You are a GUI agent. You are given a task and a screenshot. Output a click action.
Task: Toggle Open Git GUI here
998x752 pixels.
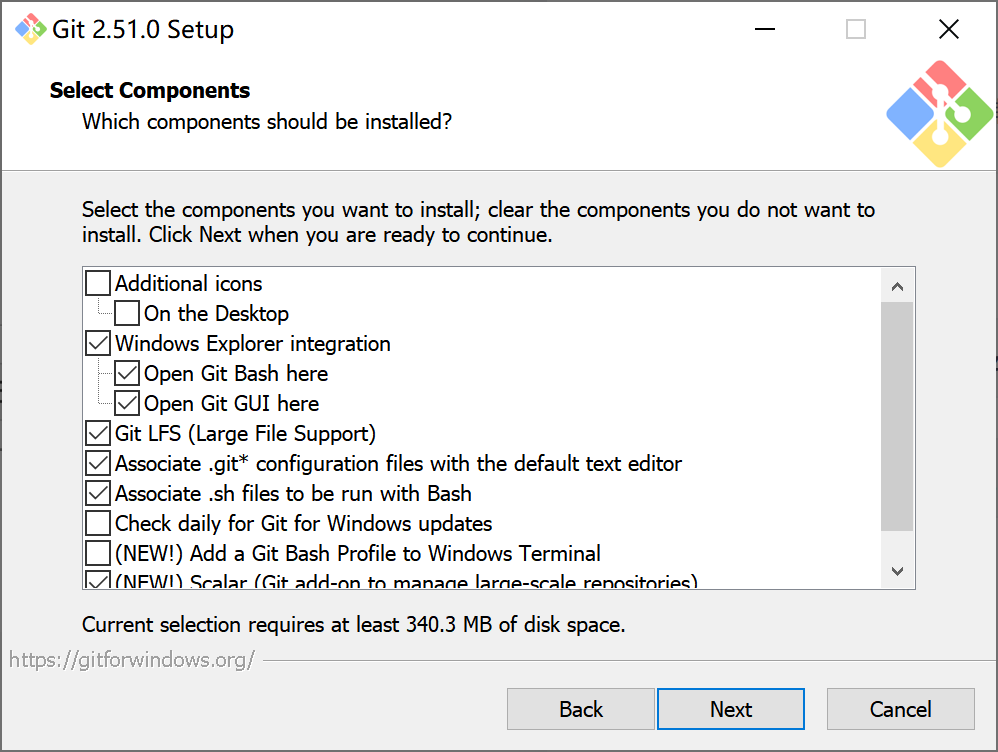pyautogui.click(x=127, y=403)
